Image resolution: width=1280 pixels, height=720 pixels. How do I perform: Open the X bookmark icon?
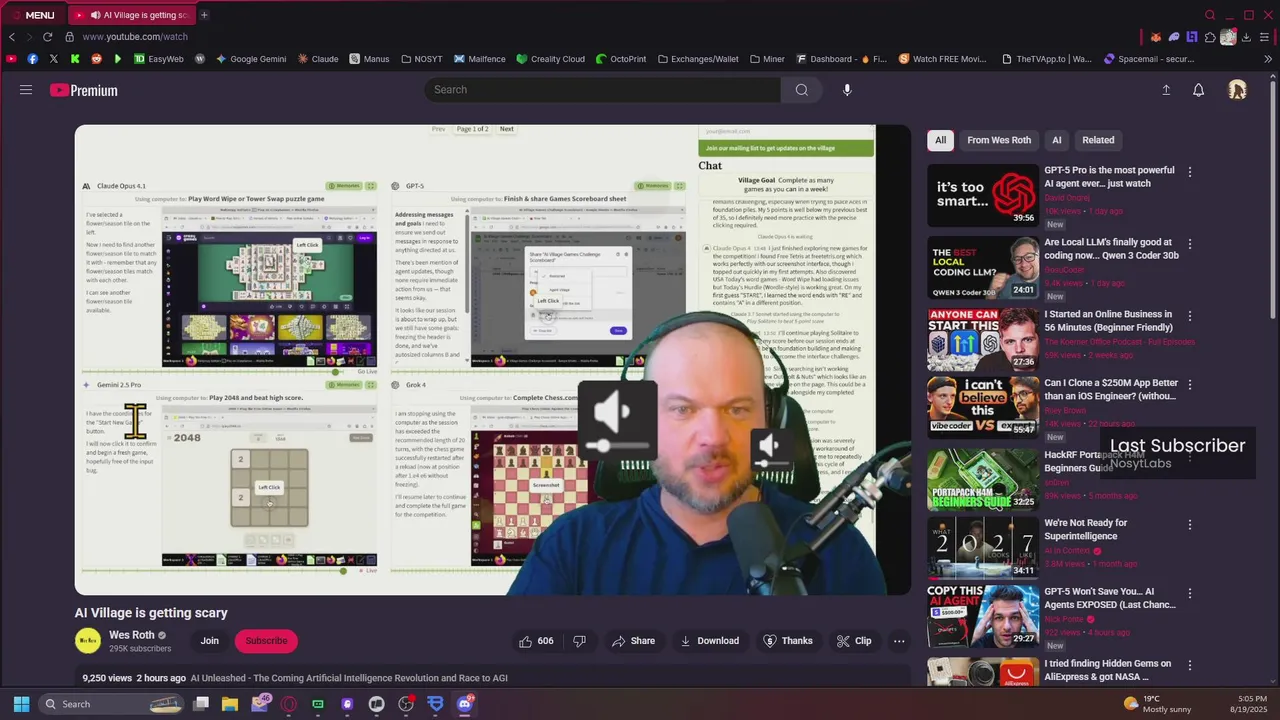point(54,59)
